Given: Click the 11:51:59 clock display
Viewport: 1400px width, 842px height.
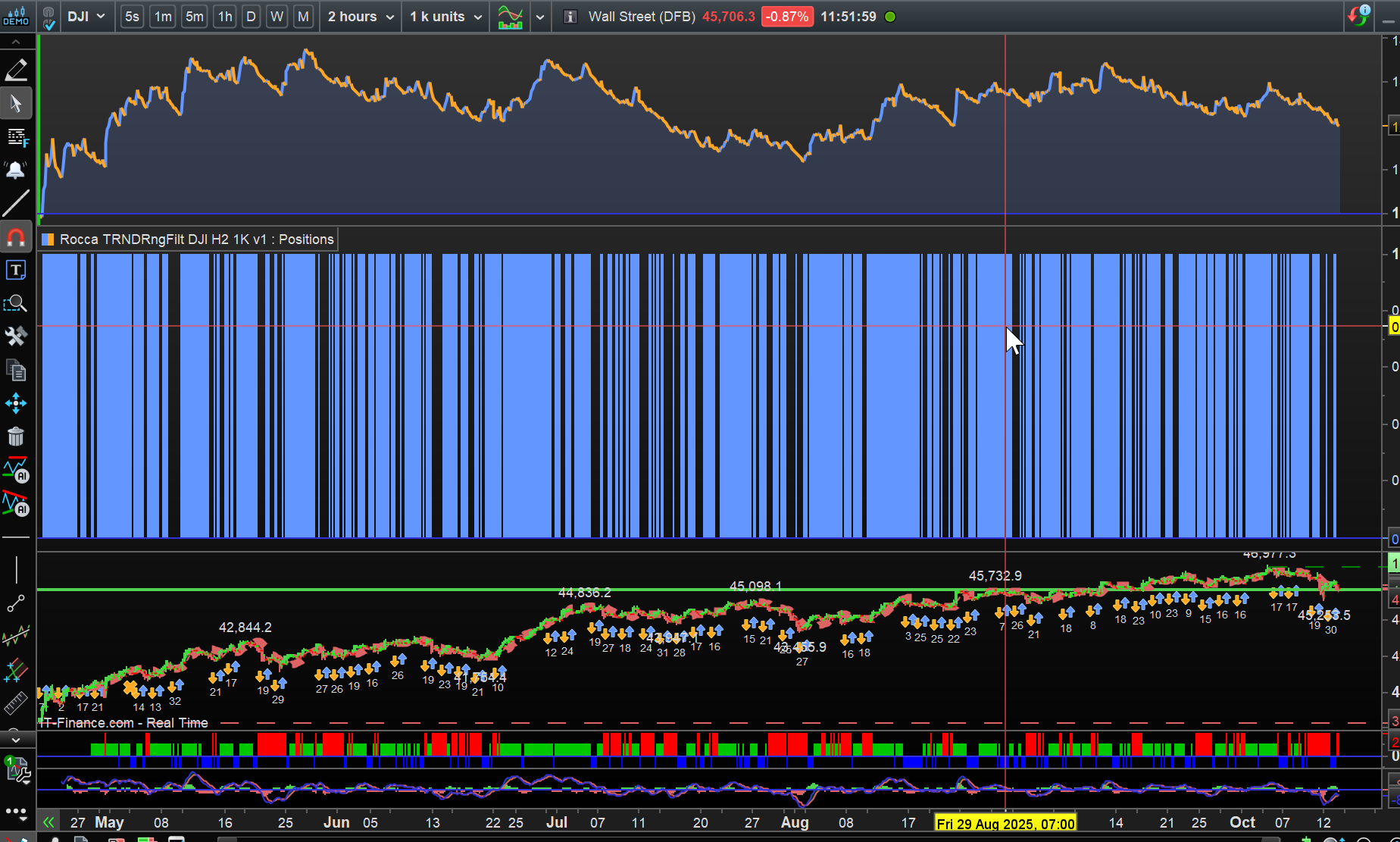Looking at the screenshot, I should tap(848, 17).
